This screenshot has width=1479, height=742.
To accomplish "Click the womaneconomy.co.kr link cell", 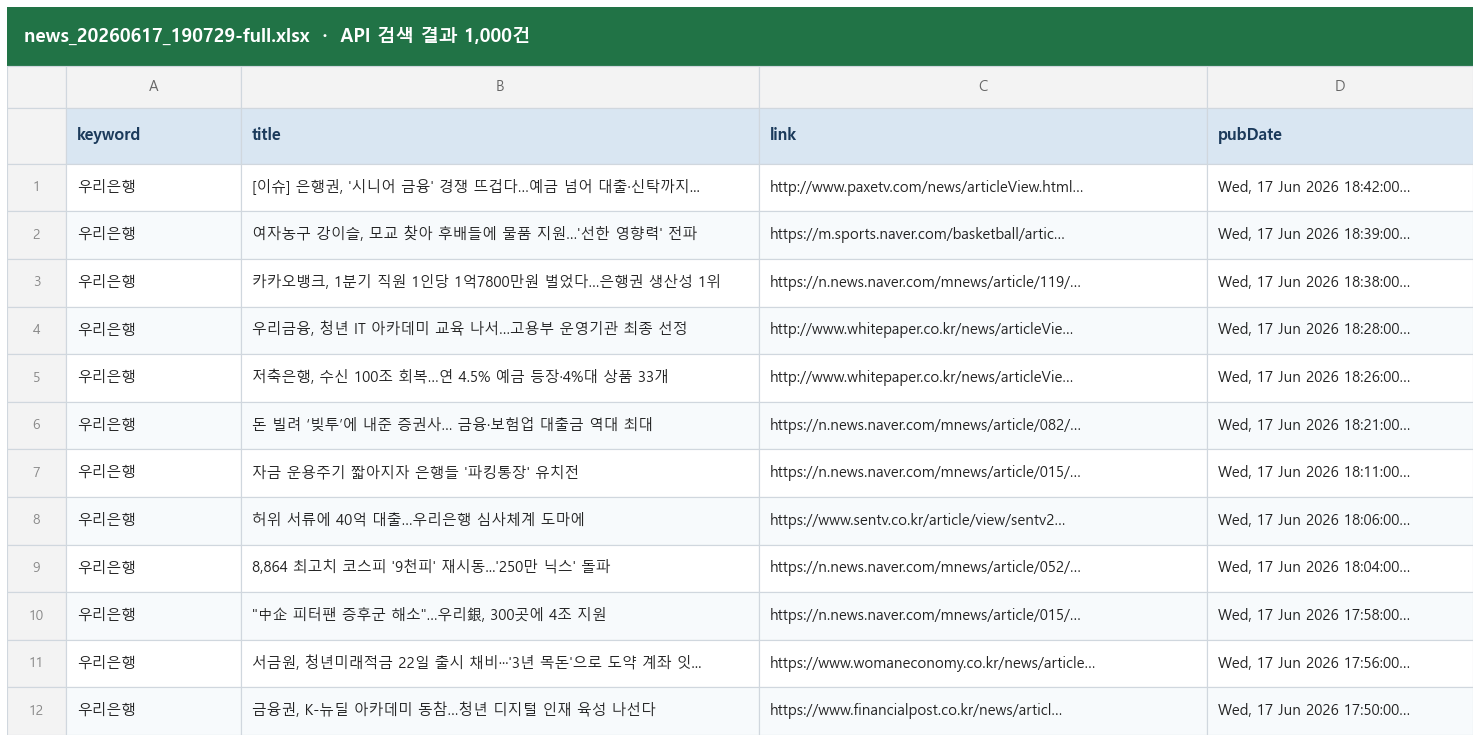I will [983, 663].
